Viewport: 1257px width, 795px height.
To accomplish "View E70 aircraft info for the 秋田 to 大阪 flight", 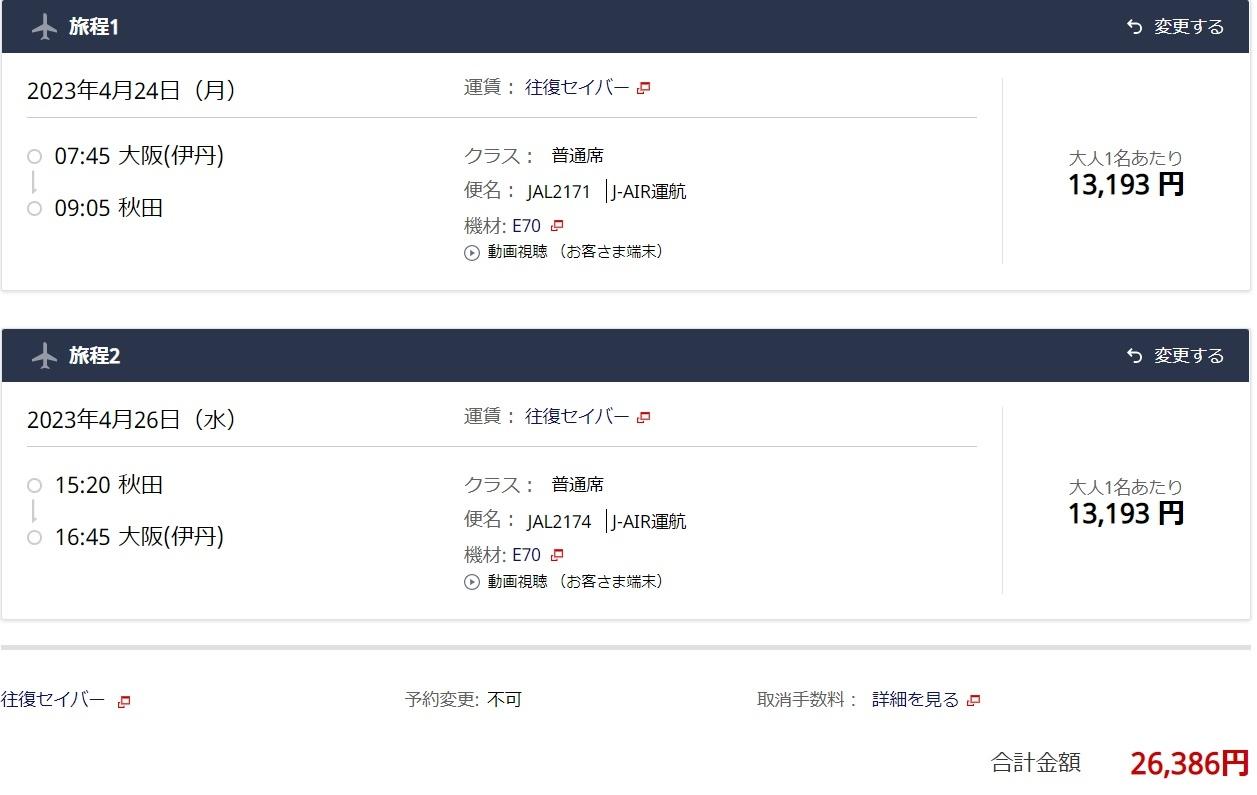I will 526,555.
